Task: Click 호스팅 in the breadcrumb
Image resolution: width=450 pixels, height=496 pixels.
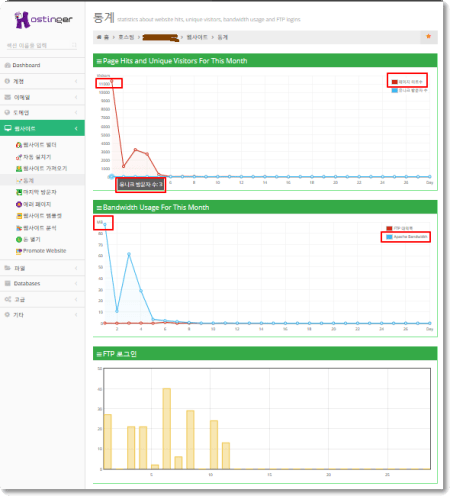Action: click(x=126, y=37)
